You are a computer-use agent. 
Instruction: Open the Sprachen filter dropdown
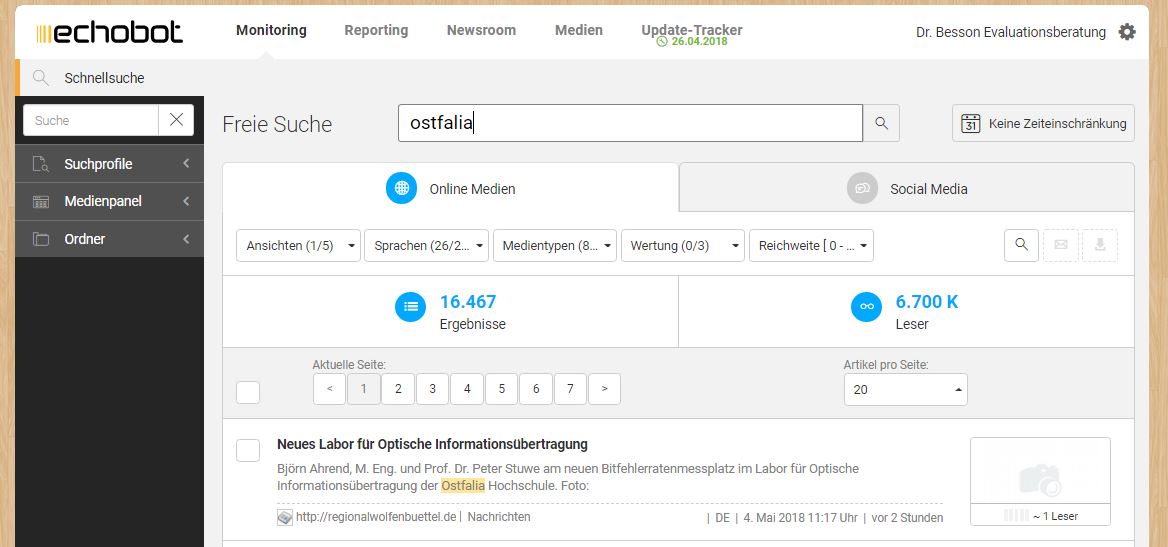pos(426,245)
